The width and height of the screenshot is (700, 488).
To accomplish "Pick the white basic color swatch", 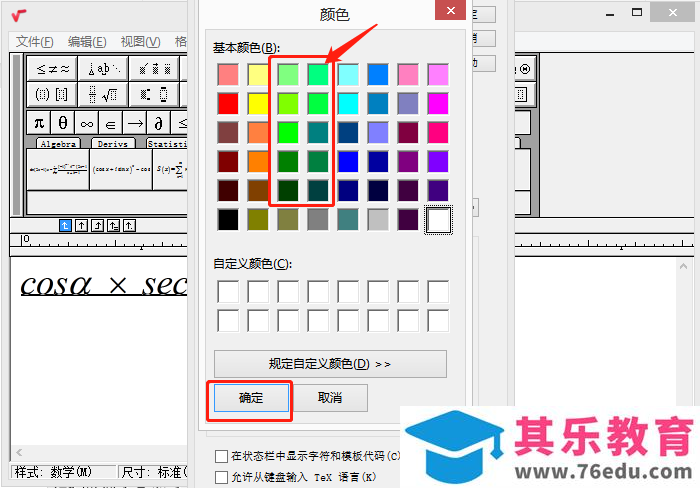I will [x=438, y=220].
